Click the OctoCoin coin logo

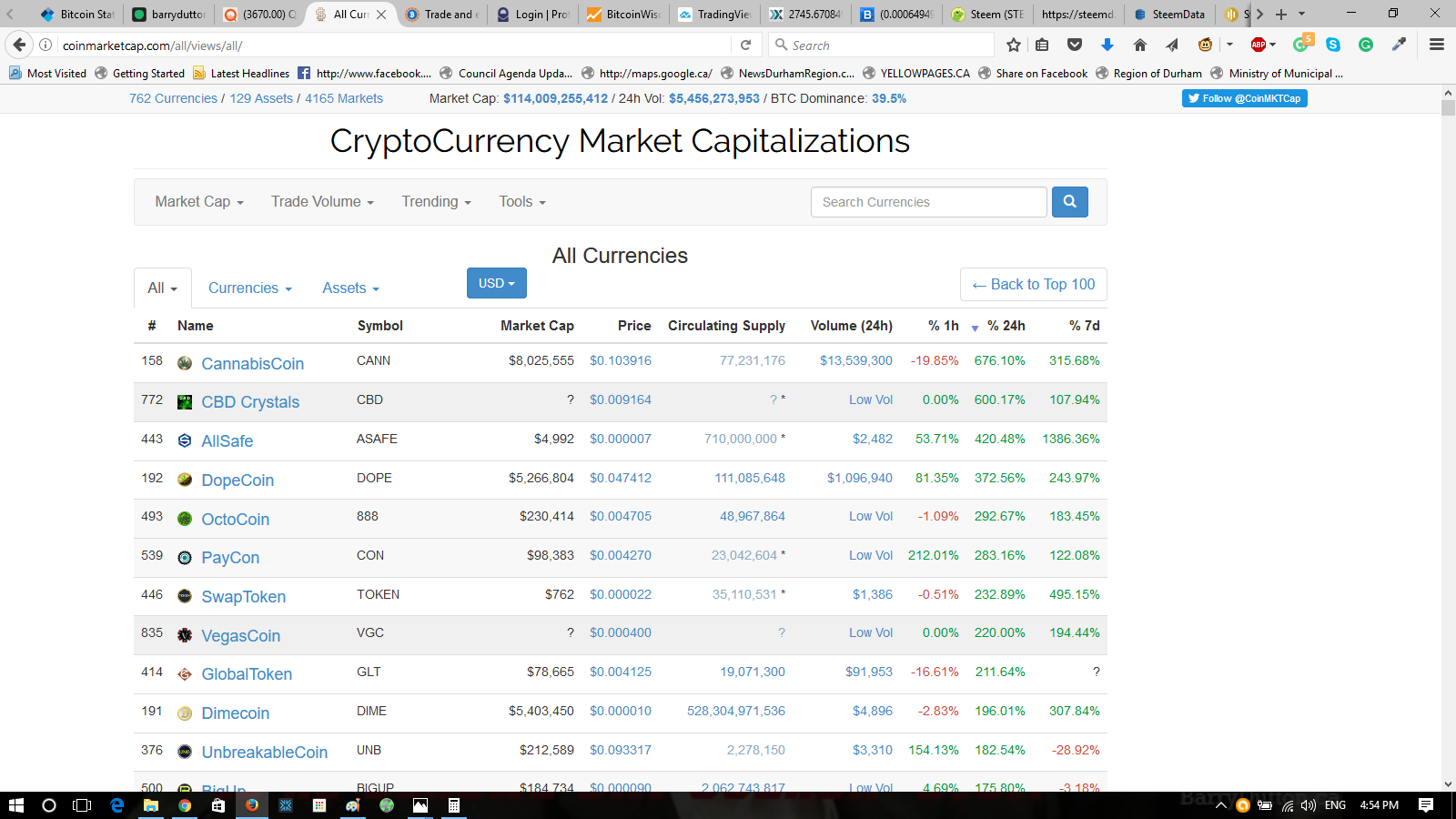tap(185, 519)
